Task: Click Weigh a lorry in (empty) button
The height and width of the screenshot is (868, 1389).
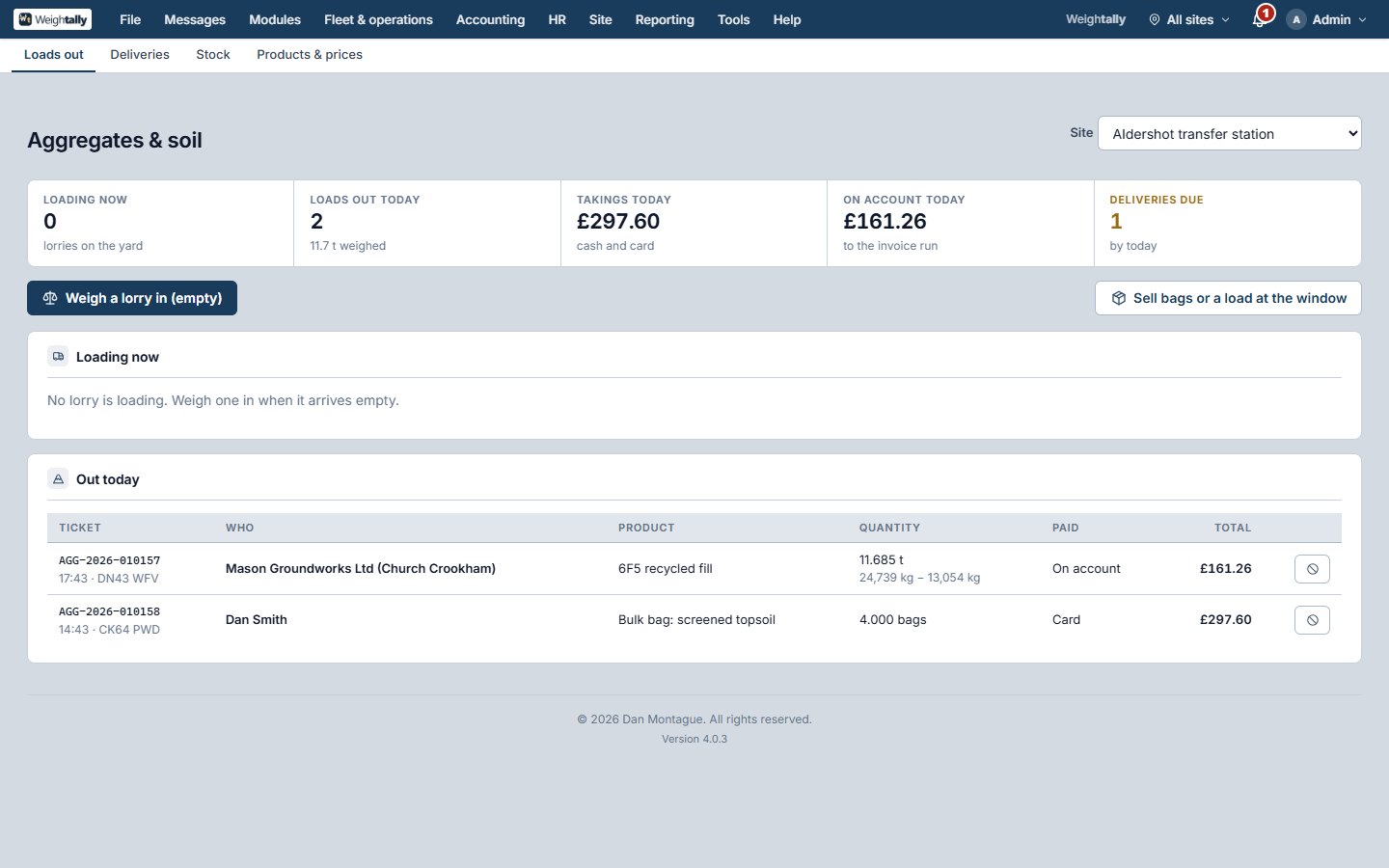Action: 132,298
